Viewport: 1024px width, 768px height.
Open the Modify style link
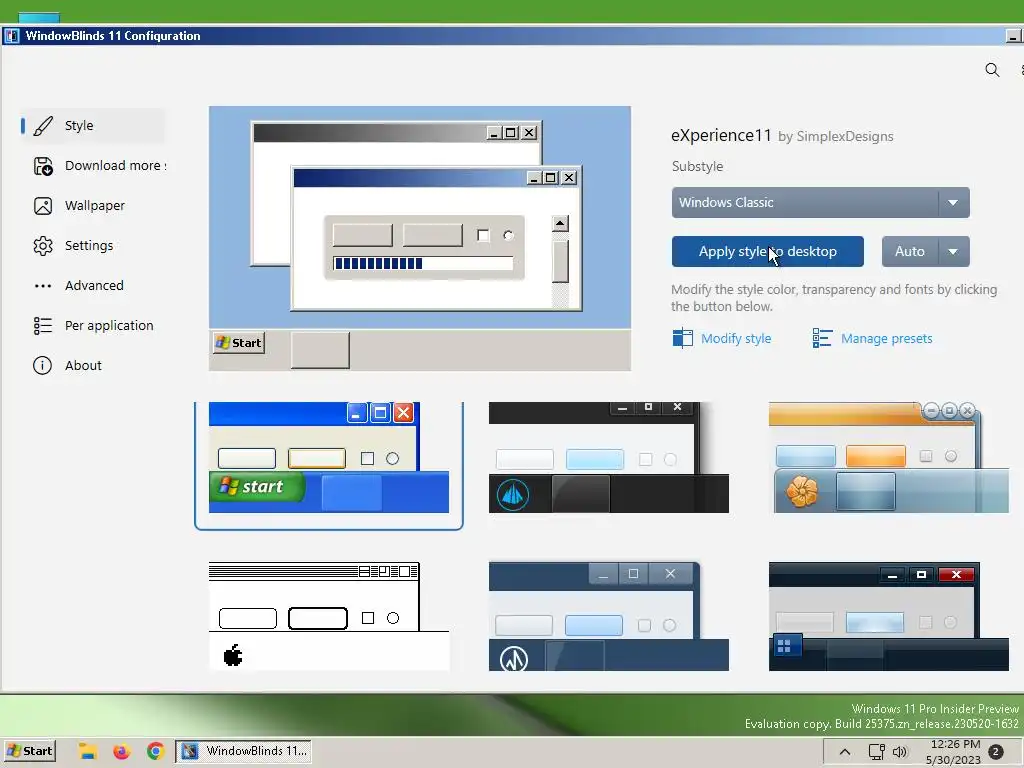tap(735, 338)
